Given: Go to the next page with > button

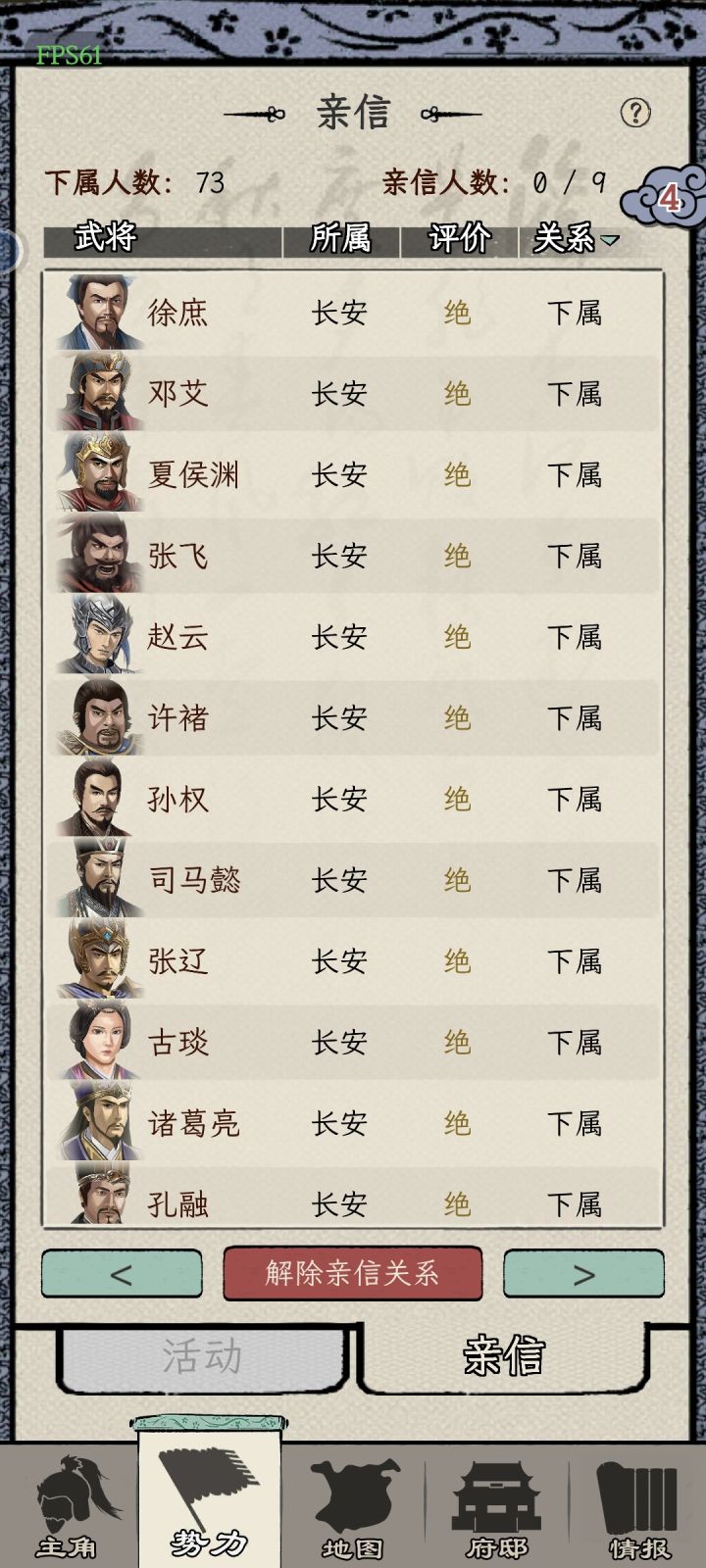Looking at the screenshot, I should pyautogui.click(x=584, y=1274).
